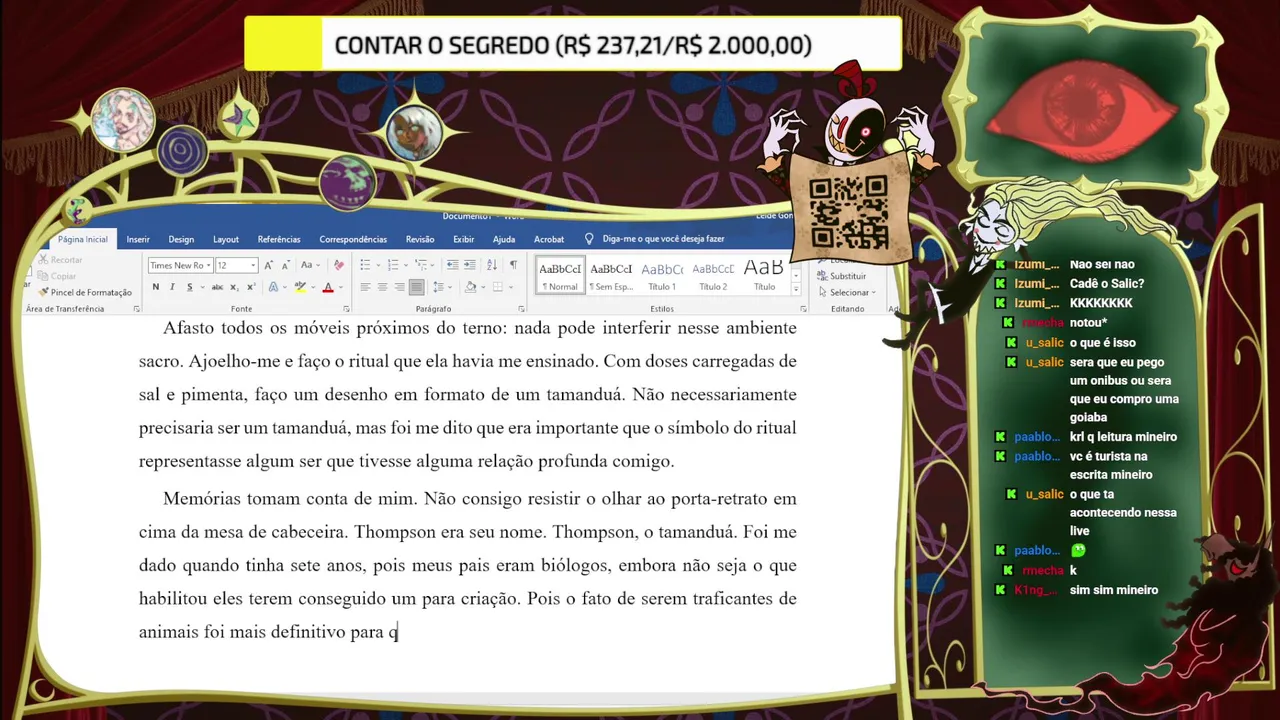The height and width of the screenshot is (720, 1280).
Task: Click the Diga-me search field
Action: coord(655,239)
